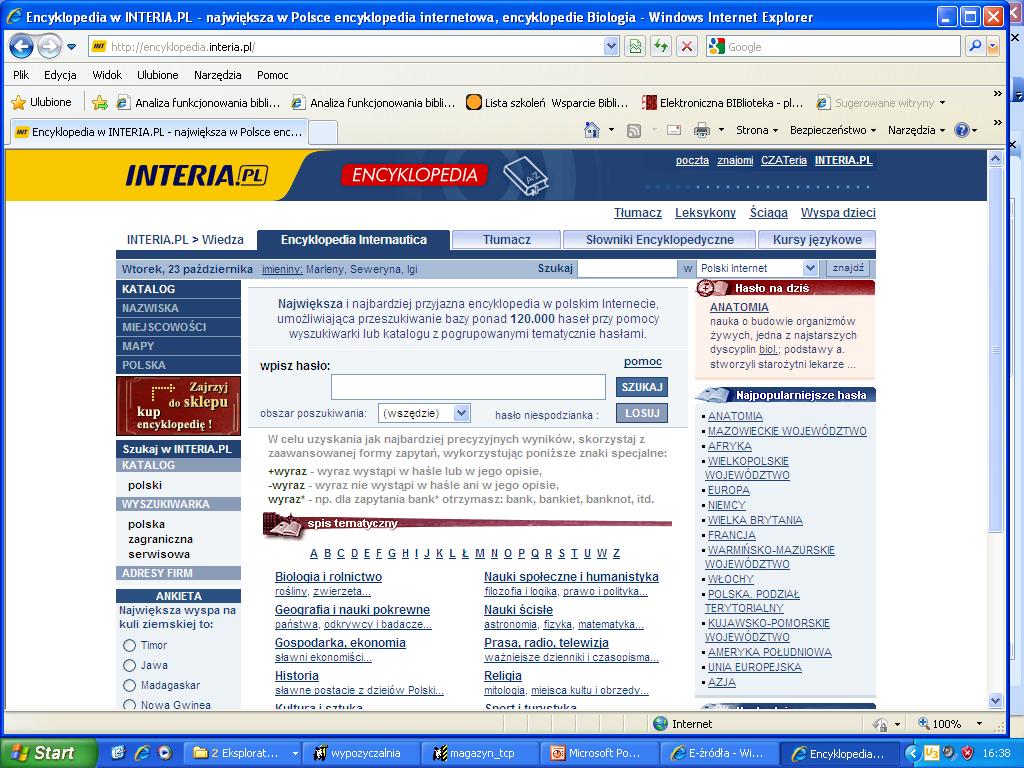Expand the address bar URL history dropdown
This screenshot has width=1024, height=768.
point(611,46)
